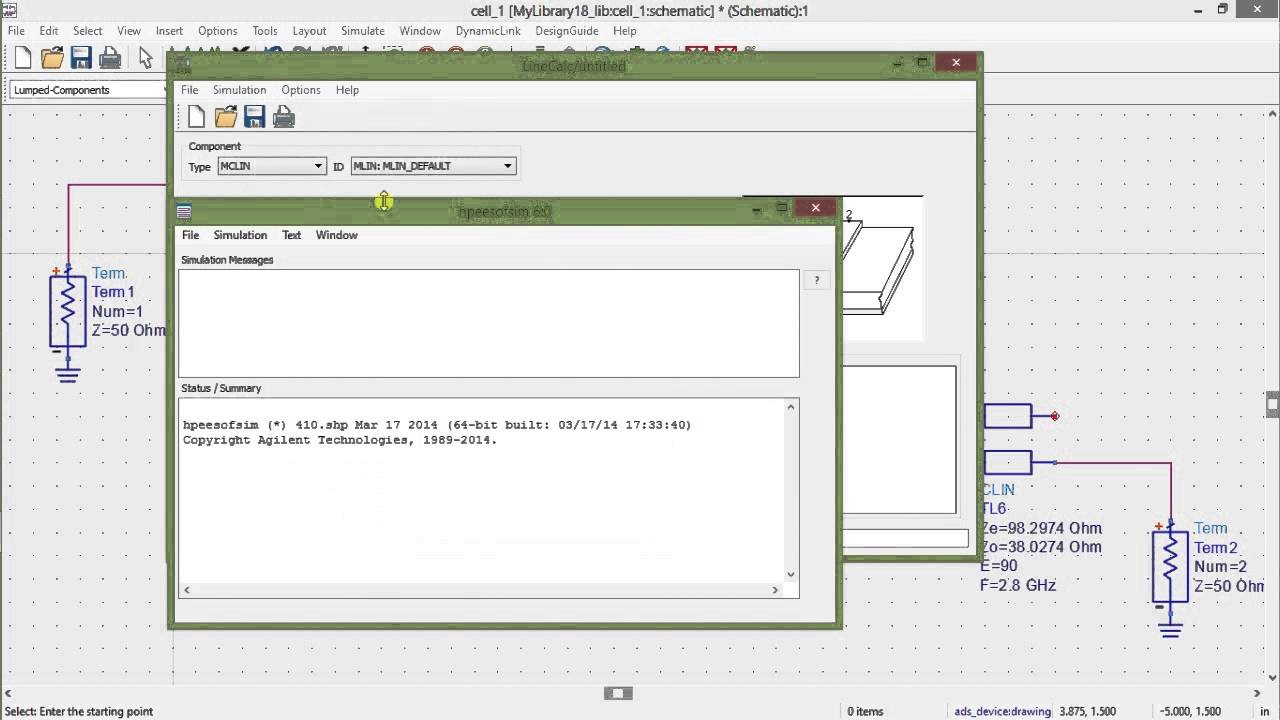The height and width of the screenshot is (720, 1280).
Task: Open Window menu in hpeesofsim window
Action: (337, 235)
